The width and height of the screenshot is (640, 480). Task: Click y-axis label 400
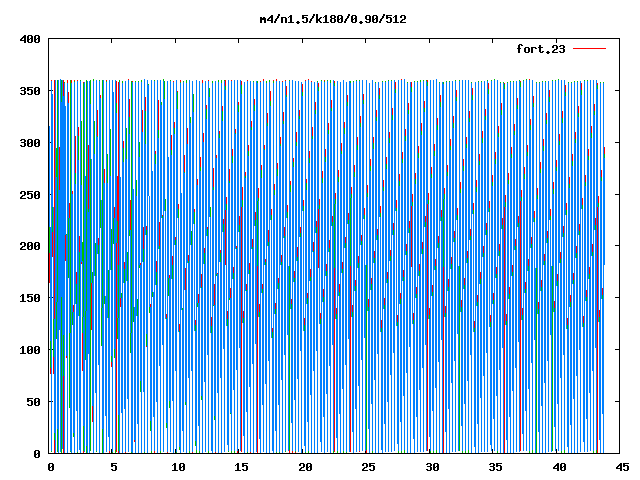[30, 39]
